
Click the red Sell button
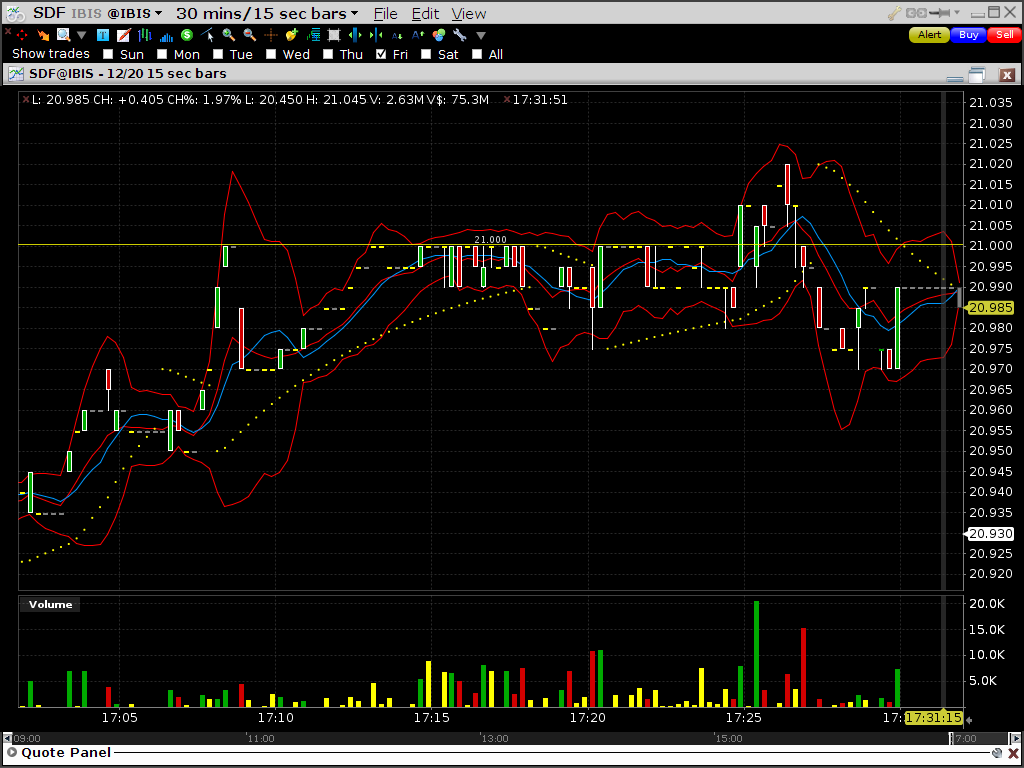click(1004, 35)
